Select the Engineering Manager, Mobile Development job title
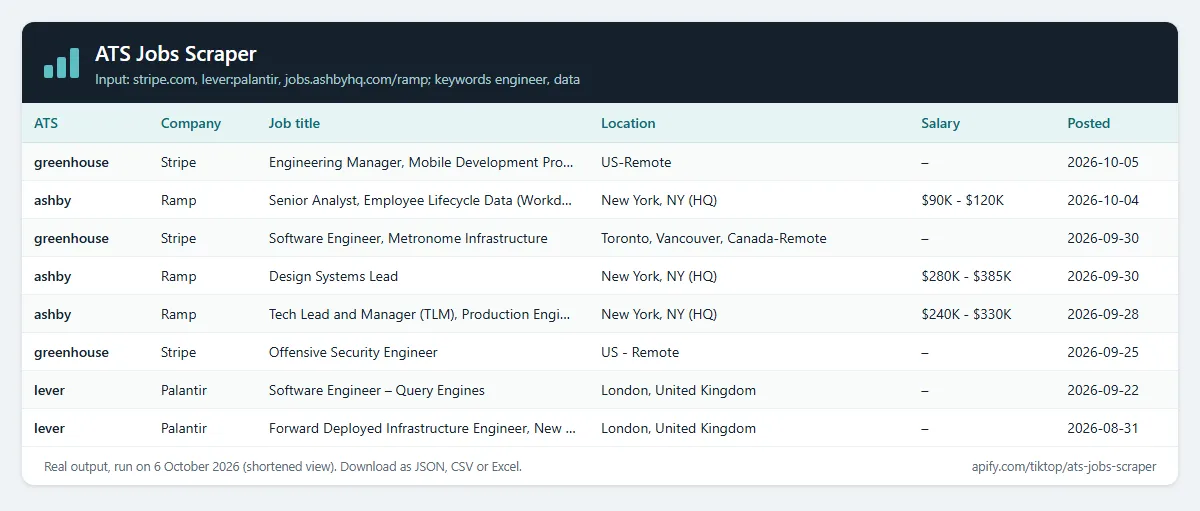The width and height of the screenshot is (1200, 511). click(422, 161)
